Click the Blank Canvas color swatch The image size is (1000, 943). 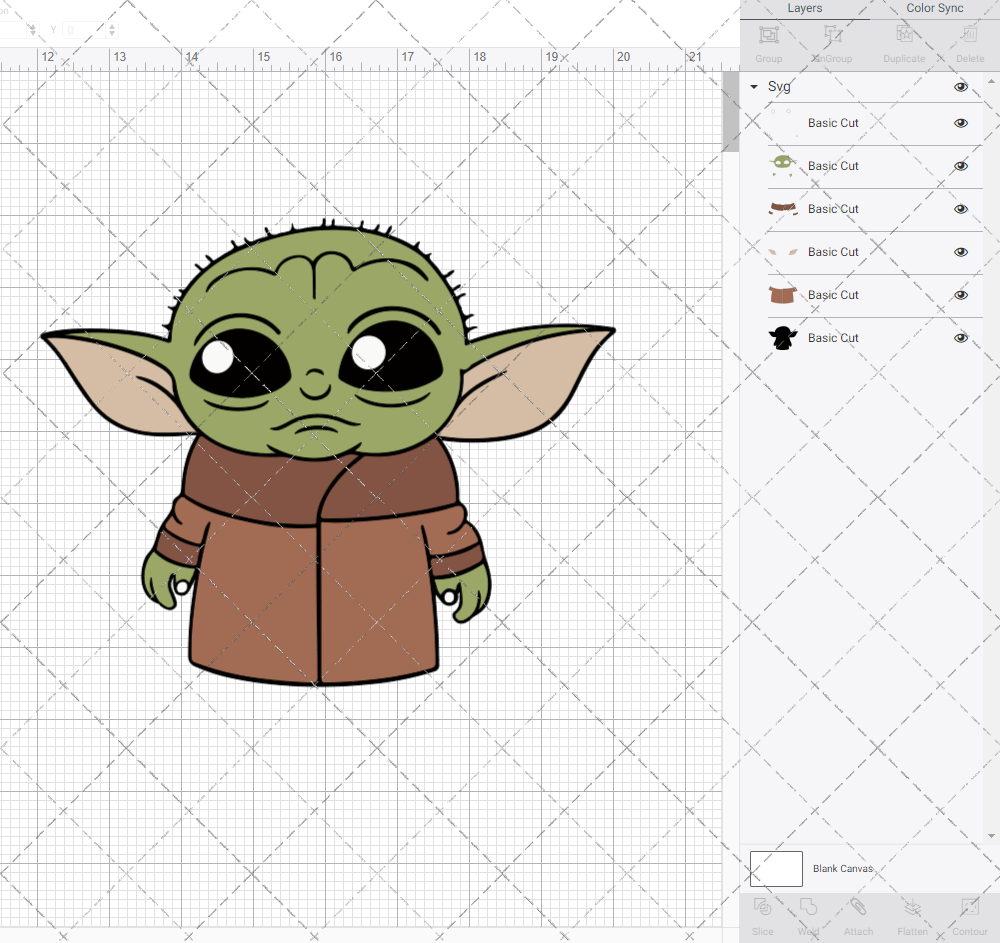click(776, 869)
